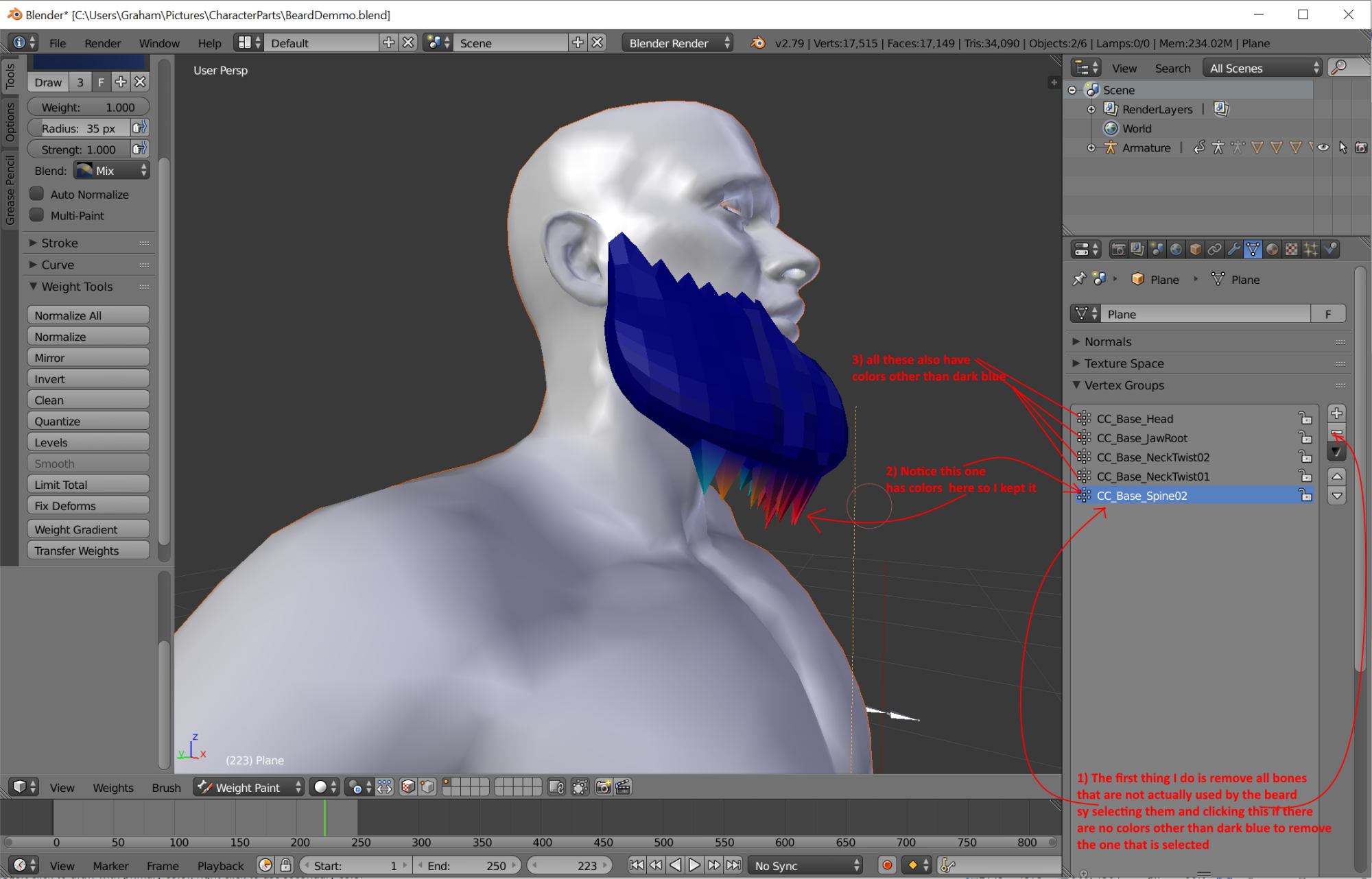This screenshot has height=879, width=1372.
Task: Click the Clean weights button
Action: [88, 400]
